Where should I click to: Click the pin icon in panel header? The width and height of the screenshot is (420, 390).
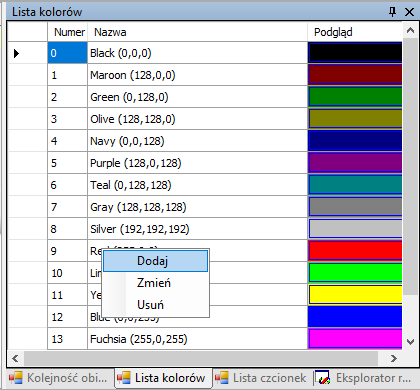pos(393,12)
